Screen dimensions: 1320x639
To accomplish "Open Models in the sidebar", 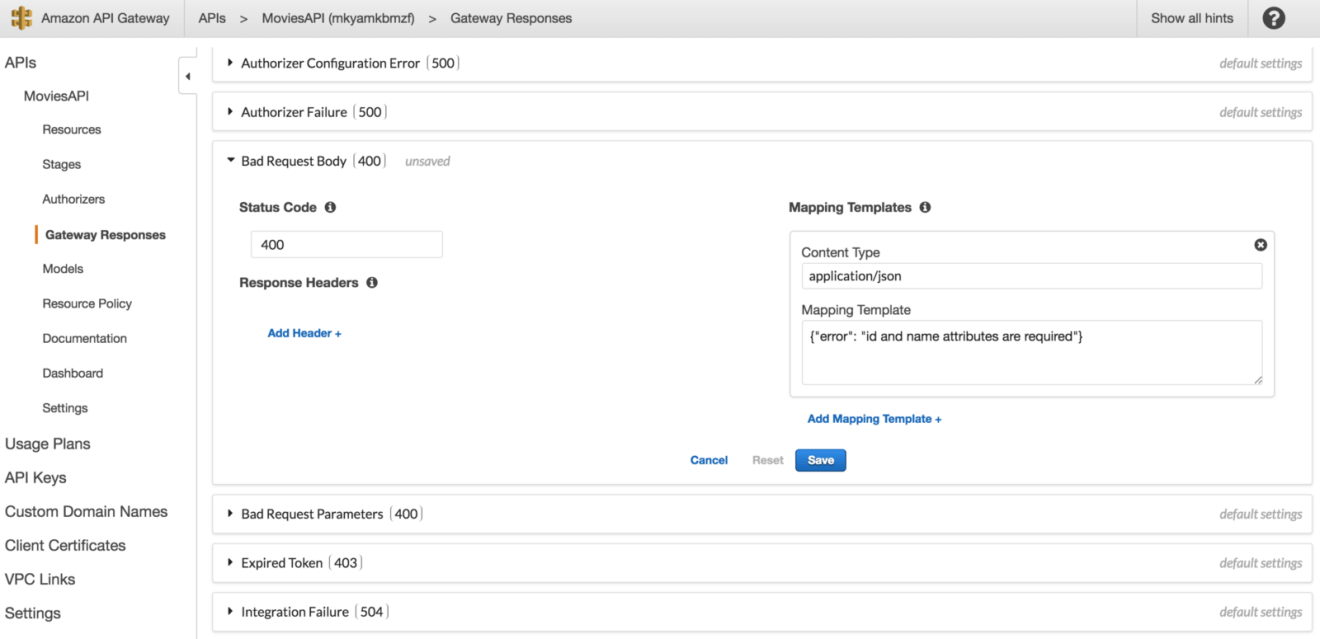I will coord(63,269).
